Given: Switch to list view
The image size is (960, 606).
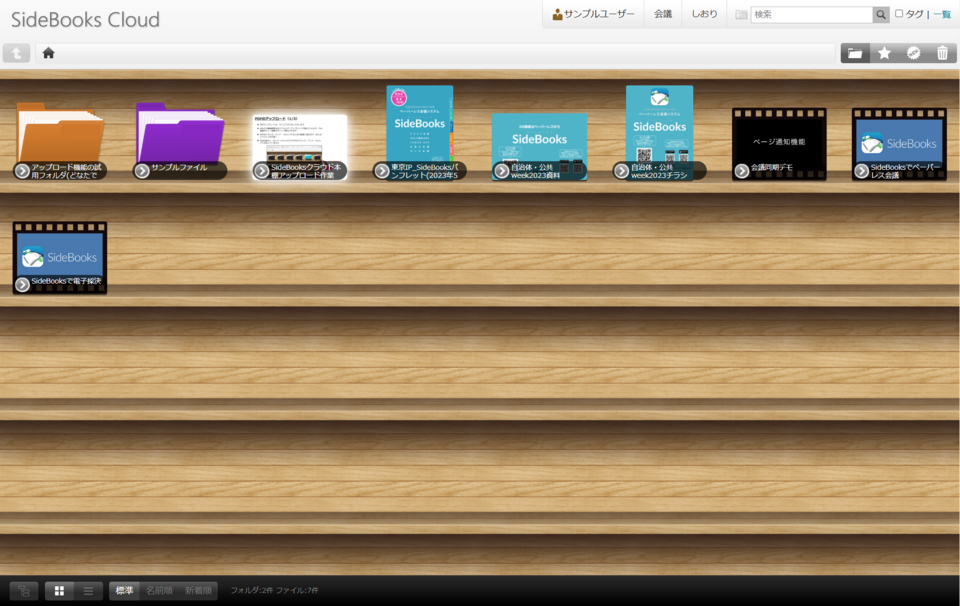Looking at the screenshot, I should [88, 591].
